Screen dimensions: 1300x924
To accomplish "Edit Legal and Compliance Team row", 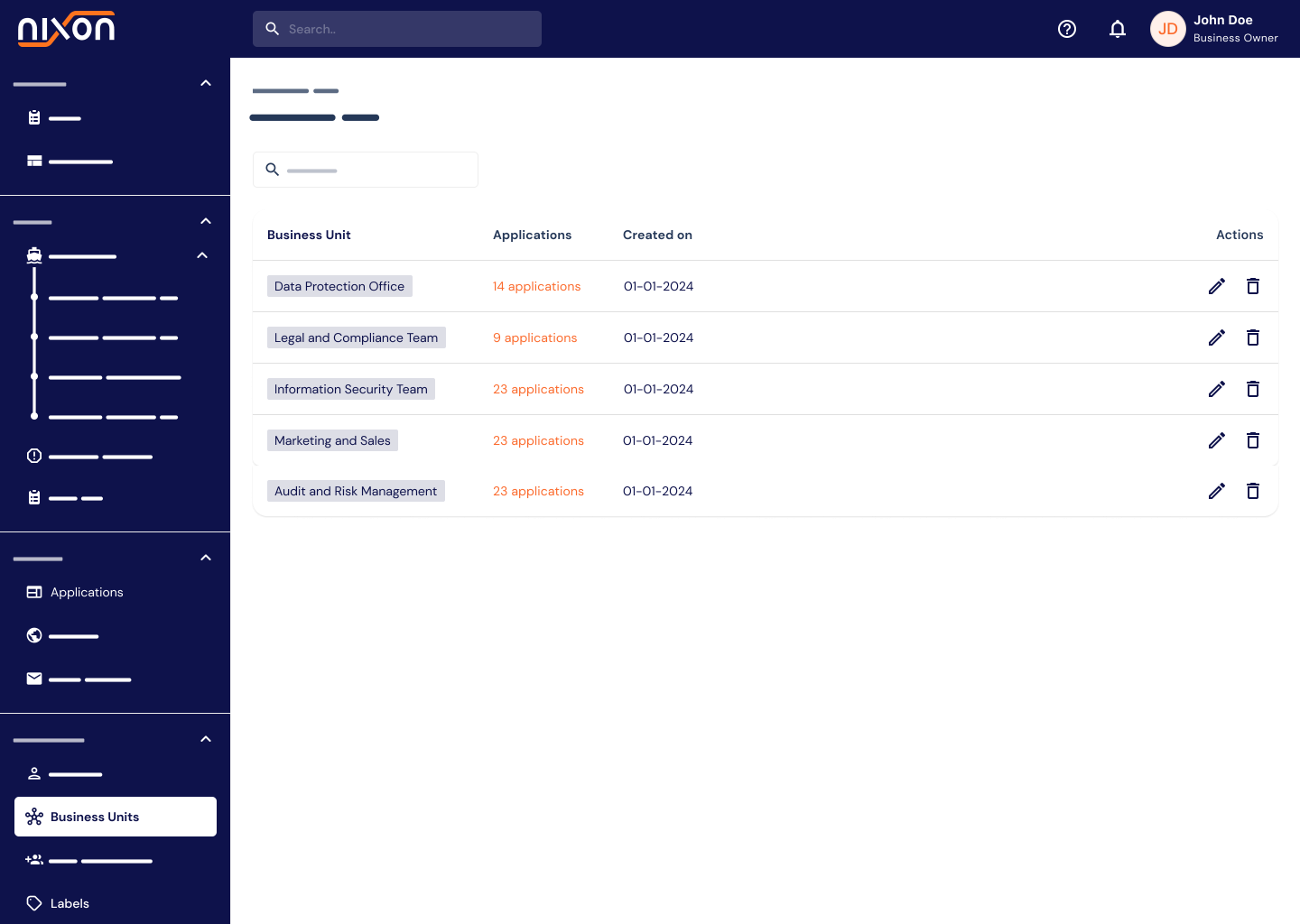I will (1217, 337).
